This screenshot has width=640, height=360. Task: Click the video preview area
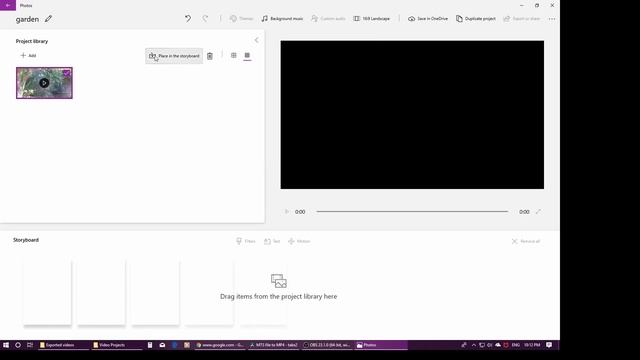point(412,115)
